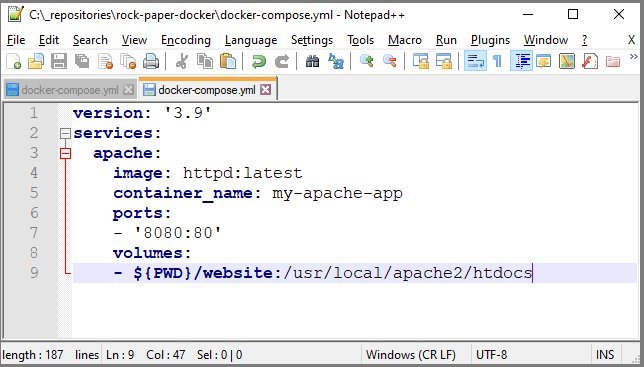This screenshot has width=644, height=367.
Task: Close the inactive docker-compose.yml tab
Action: pos(129,89)
